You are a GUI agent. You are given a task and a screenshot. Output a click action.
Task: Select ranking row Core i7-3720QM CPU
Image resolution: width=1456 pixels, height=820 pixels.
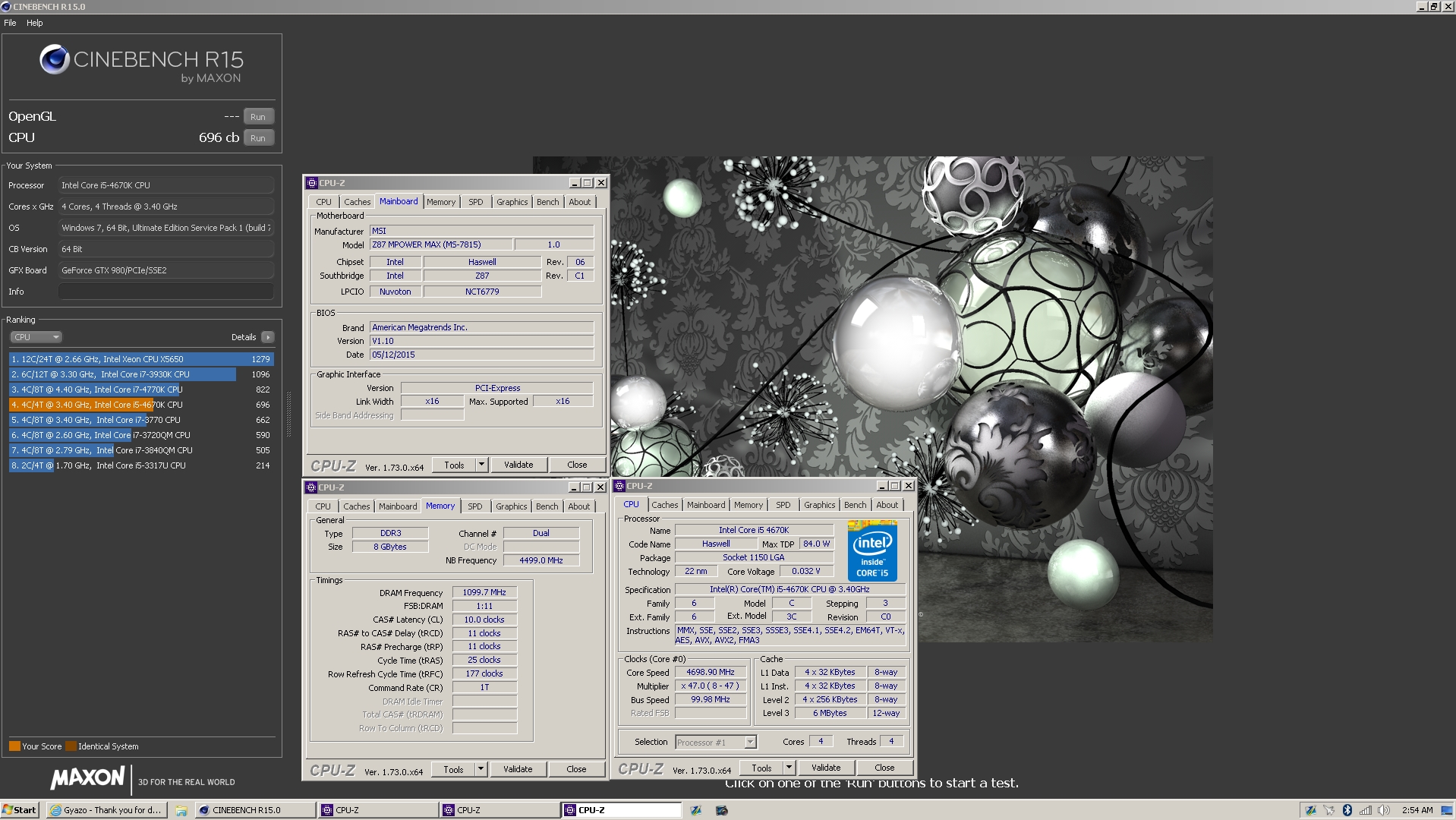pyautogui.click(x=141, y=435)
